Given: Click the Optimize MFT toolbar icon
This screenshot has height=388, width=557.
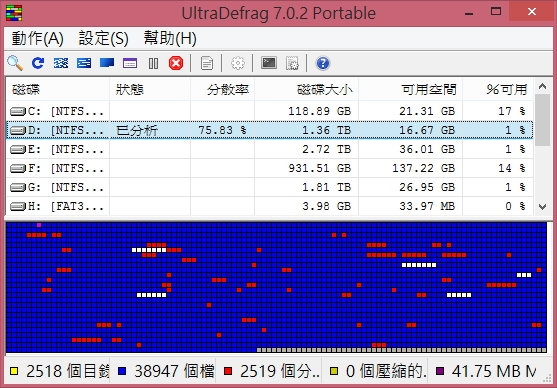Looking at the screenshot, I should [130, 63].
